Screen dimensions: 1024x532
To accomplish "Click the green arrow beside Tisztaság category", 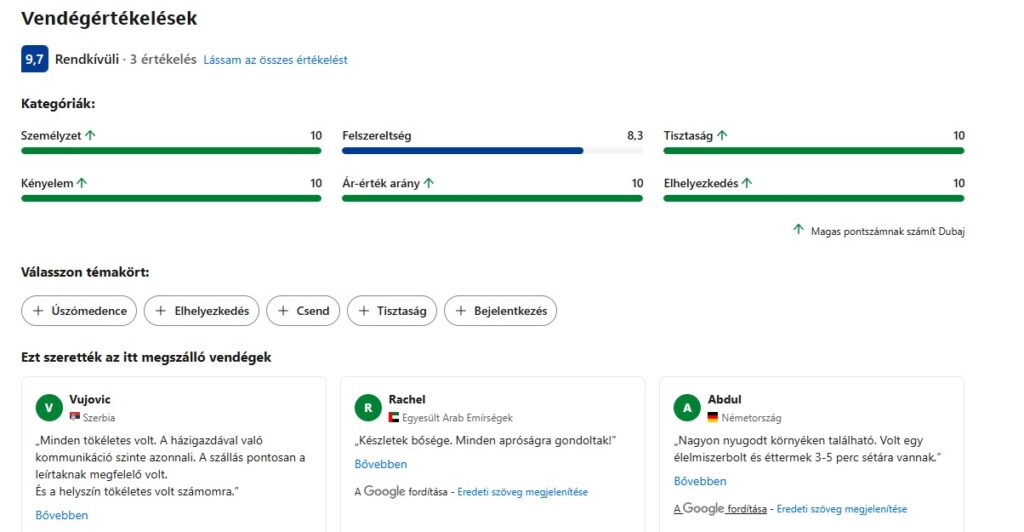I will [722, 135].
